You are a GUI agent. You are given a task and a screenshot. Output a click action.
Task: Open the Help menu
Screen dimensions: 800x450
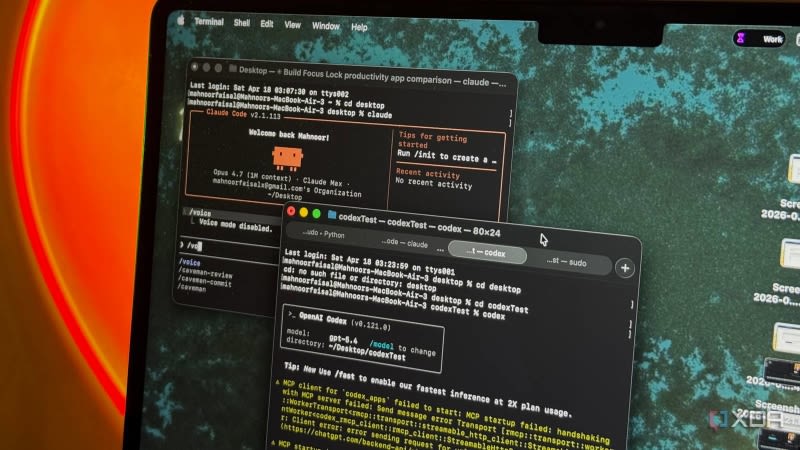coord(359,27)
